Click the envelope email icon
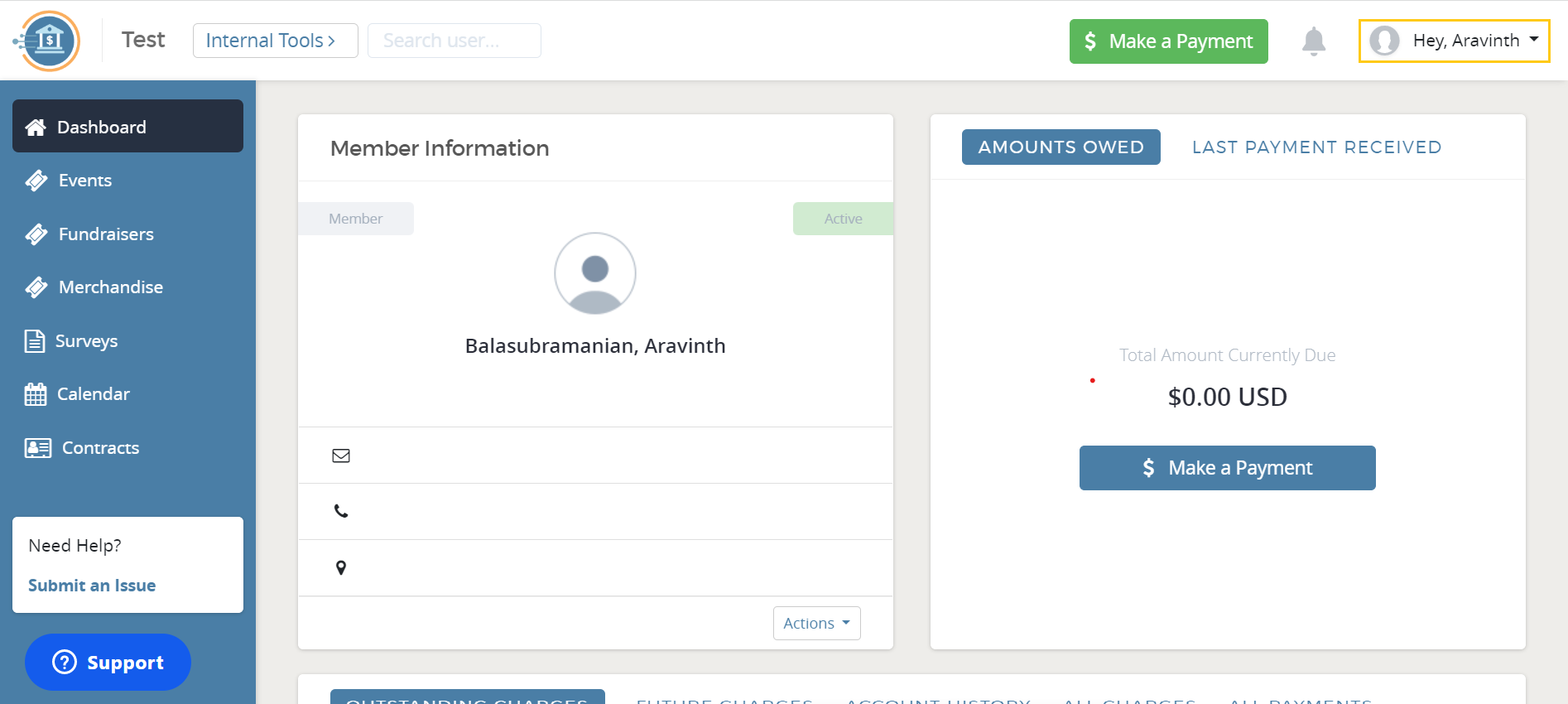The height and width of the screenshot is (704, 1568). point(341,456)
